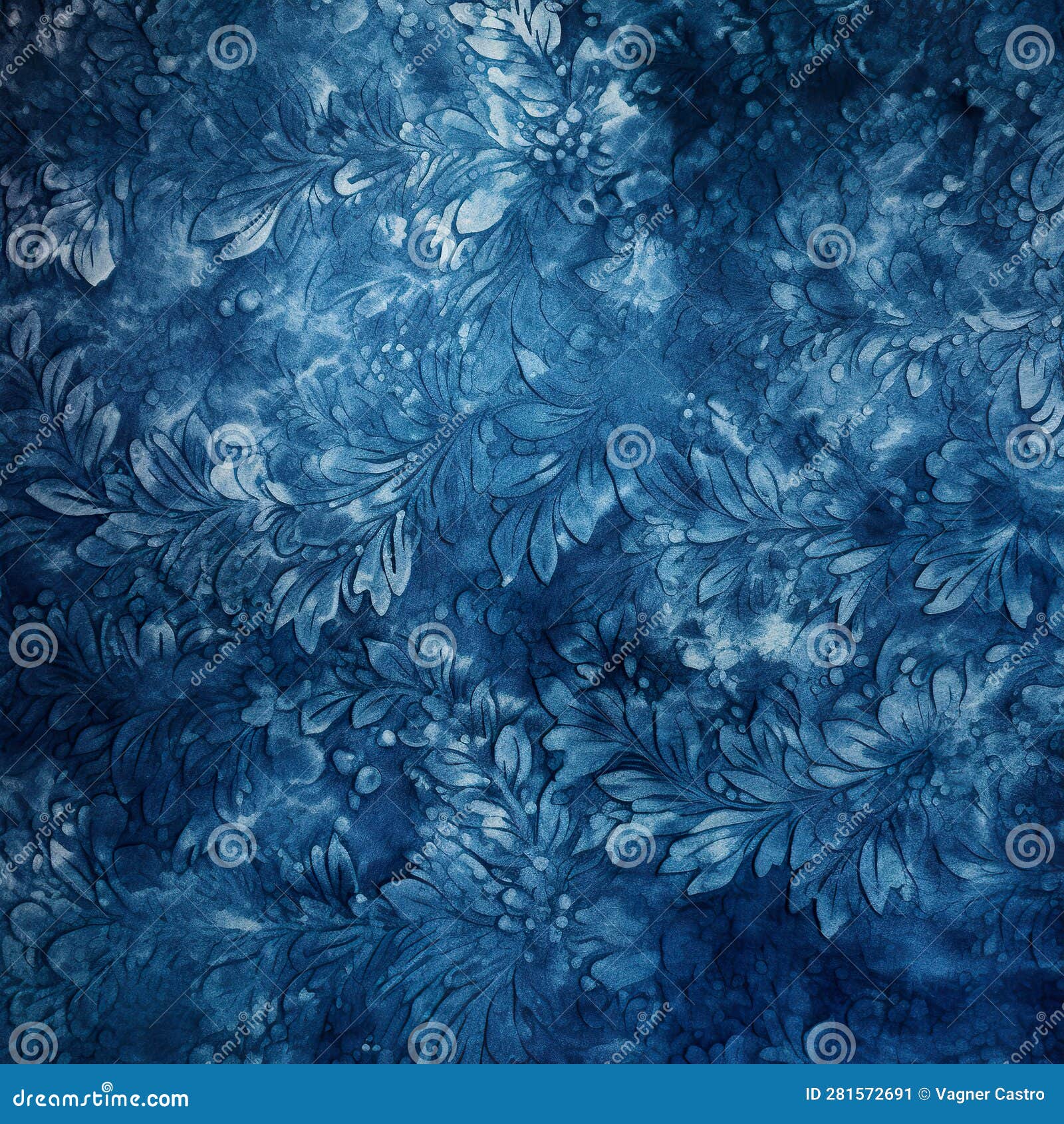Screen dimensions: 1064x1124
Task: Open the Vagner Castro author profile
Action: 989,1097
